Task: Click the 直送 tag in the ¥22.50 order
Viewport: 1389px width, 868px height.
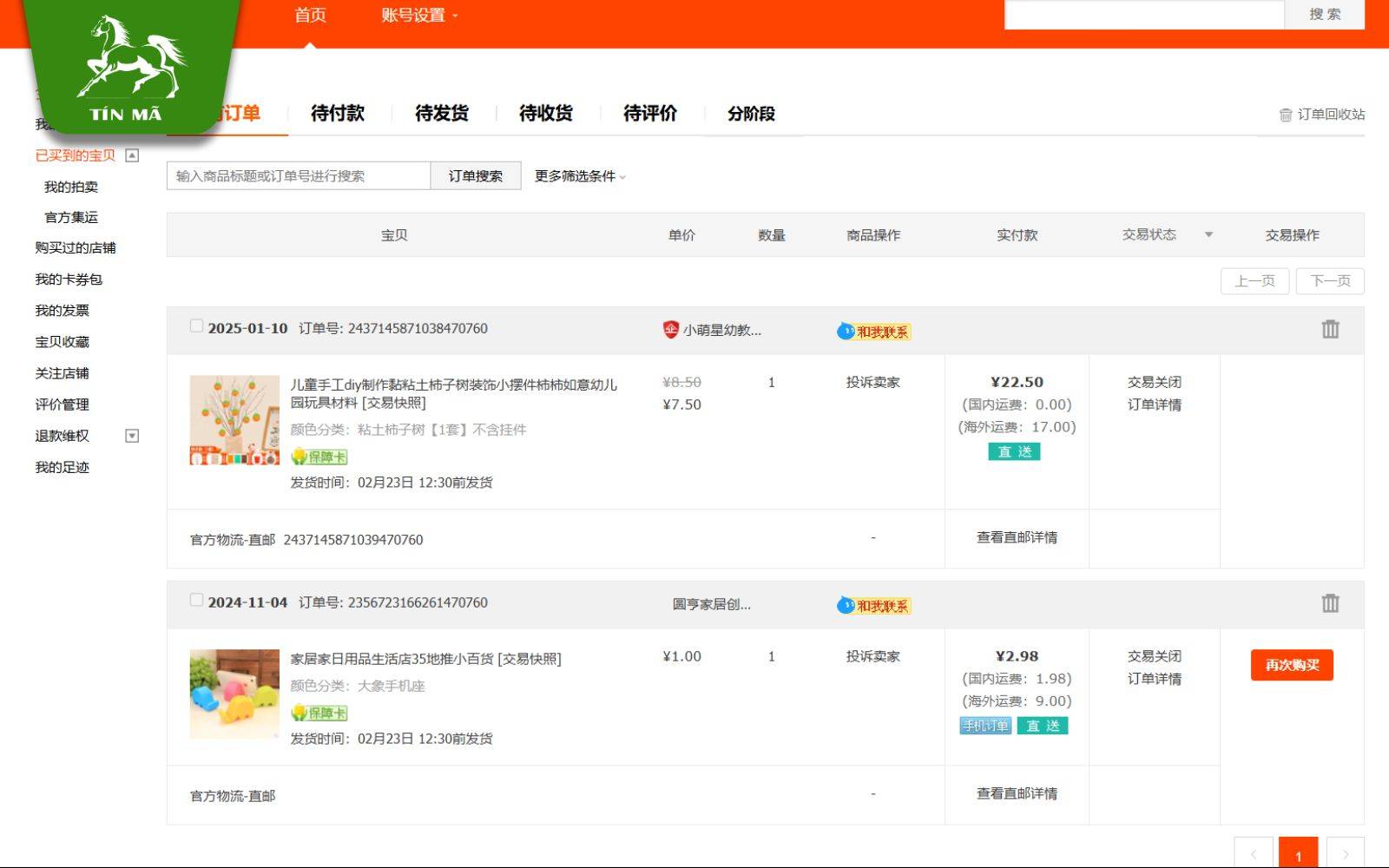Action: tap(1014, 451)
